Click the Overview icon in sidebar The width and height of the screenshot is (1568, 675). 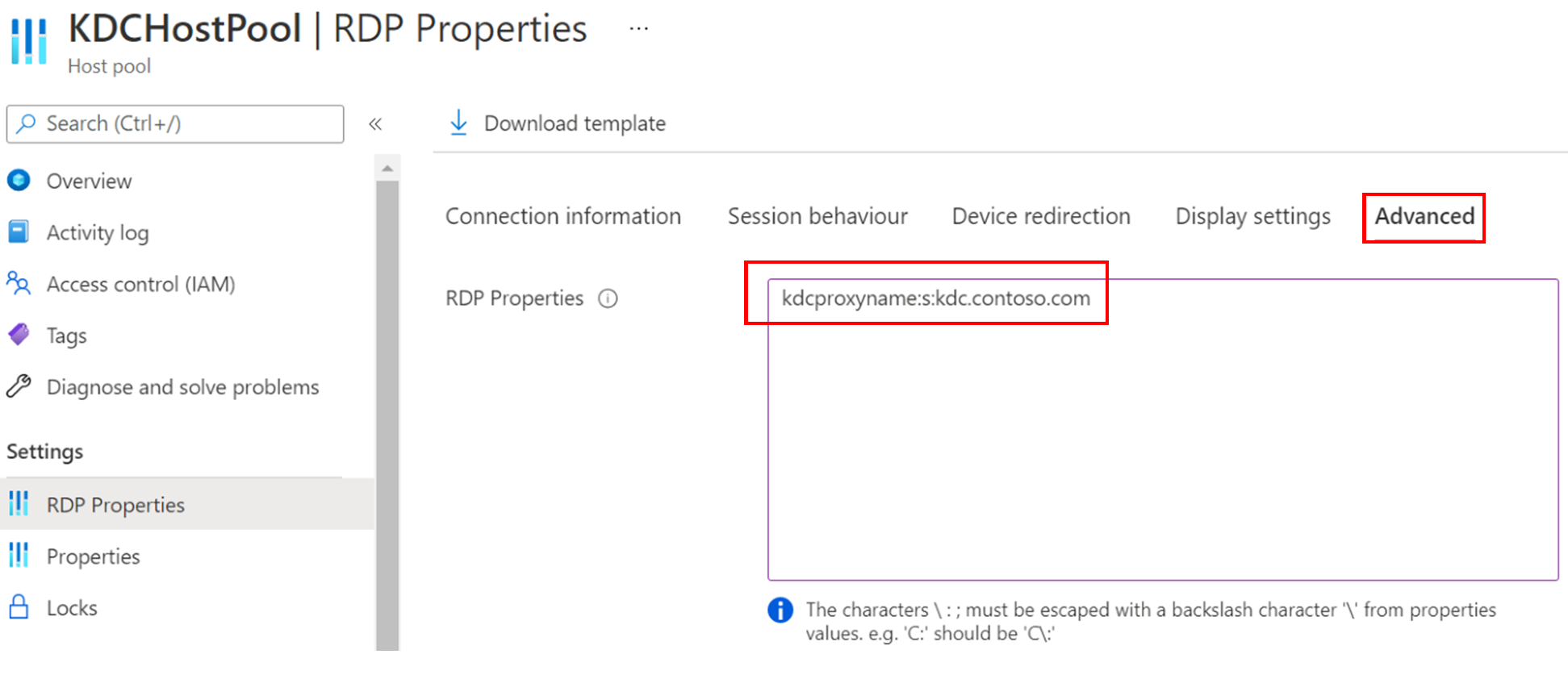(19, 181)
